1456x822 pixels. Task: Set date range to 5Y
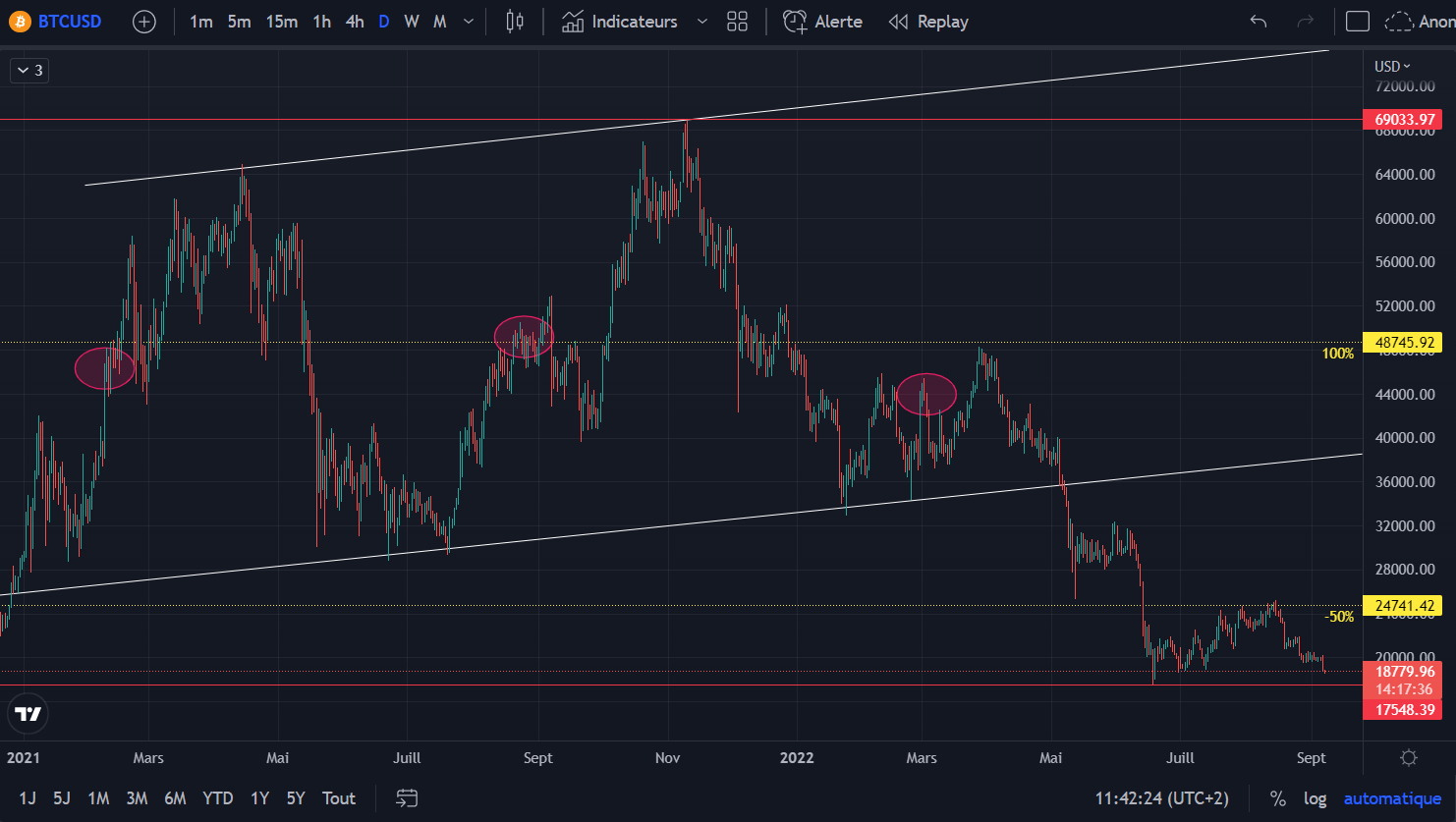[x=296, y=798]
